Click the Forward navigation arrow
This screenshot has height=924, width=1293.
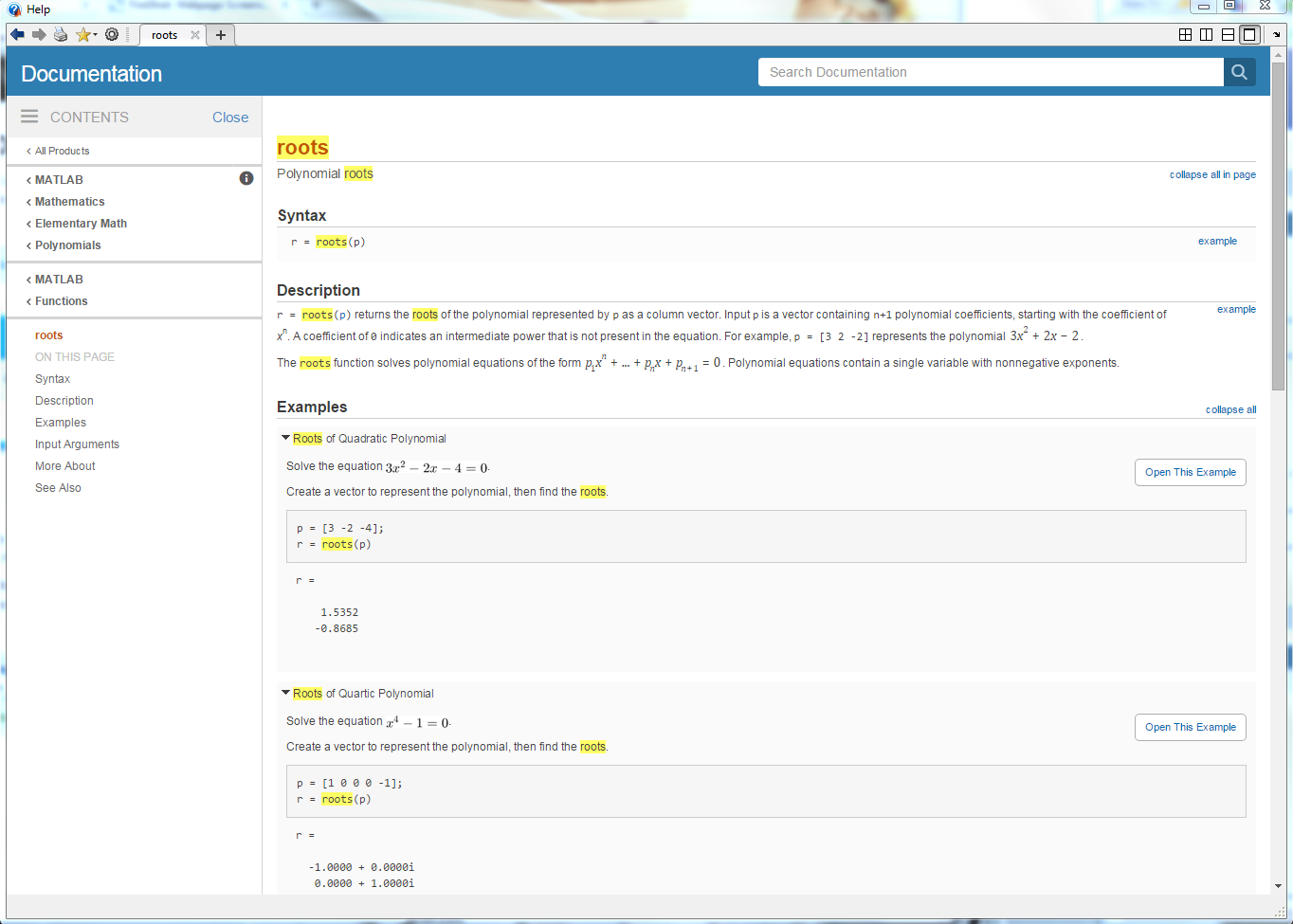pos(39,35)
